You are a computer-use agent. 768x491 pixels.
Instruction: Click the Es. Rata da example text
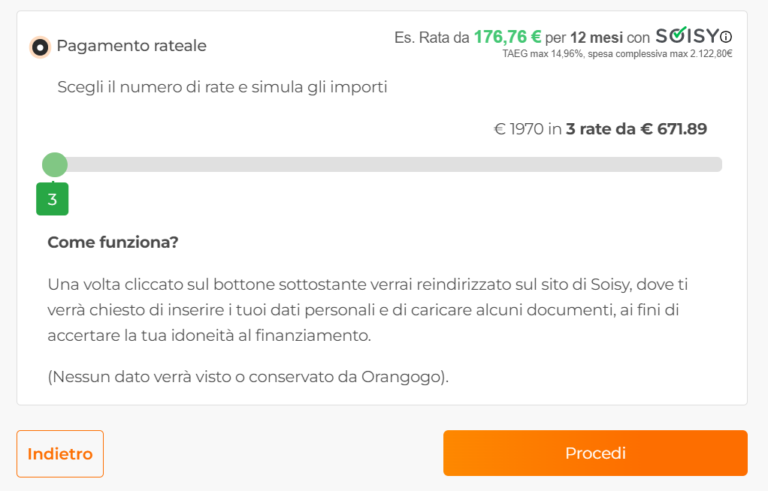(x=432, y=37)
